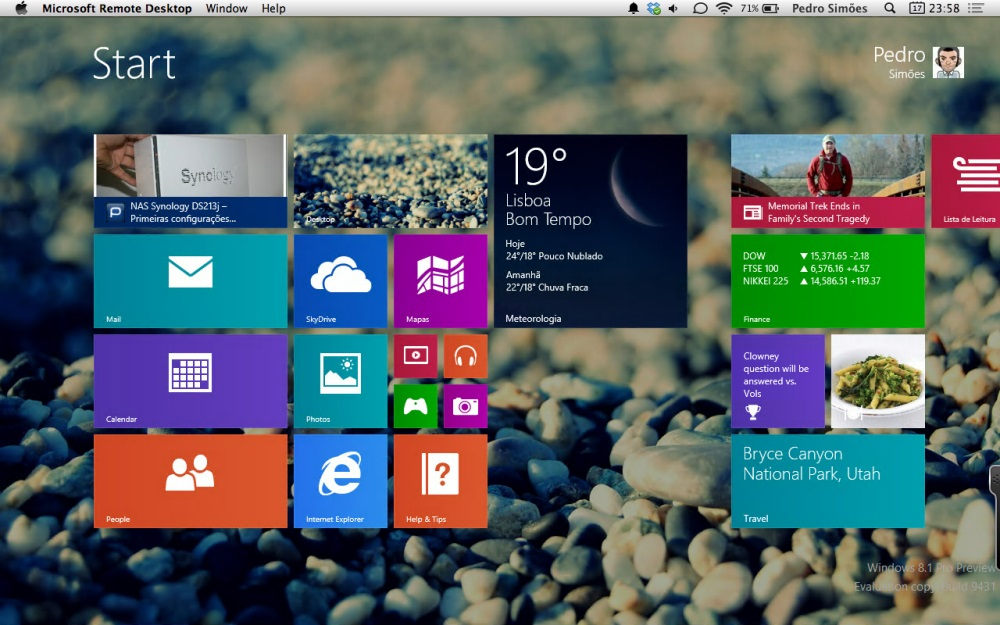Image resolution: width=1000 pixels, height=625 pixels.
Task: Click the Dropbox menu bar icon
Action: (x=654, y=8)
